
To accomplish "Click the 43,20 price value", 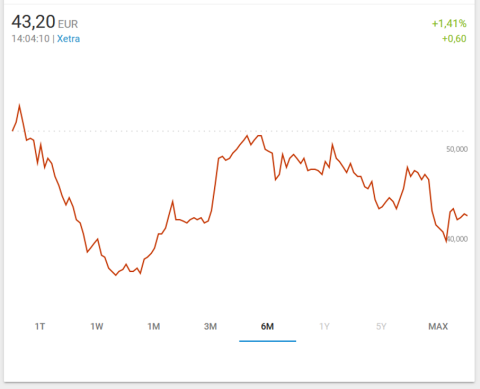I will [33, 22].
